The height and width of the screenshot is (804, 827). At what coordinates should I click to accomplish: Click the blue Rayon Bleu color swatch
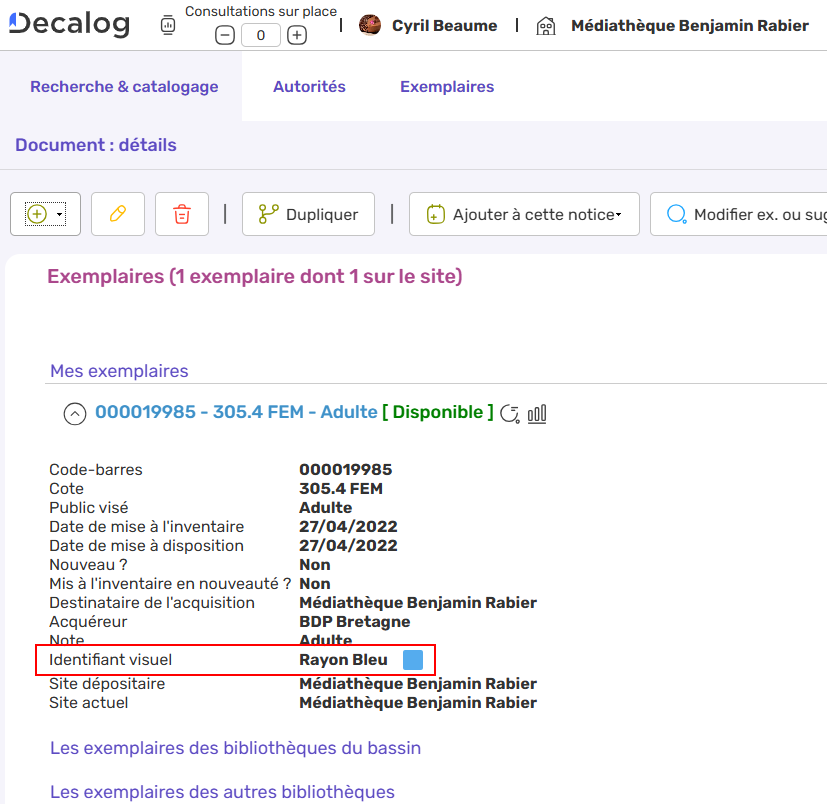coord(414,659)
